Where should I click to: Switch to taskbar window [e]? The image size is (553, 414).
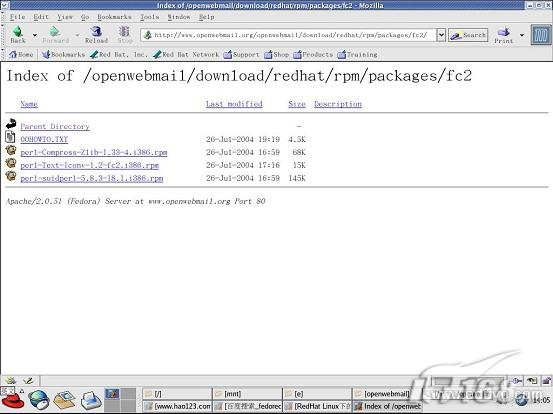[x=317, y=394]
